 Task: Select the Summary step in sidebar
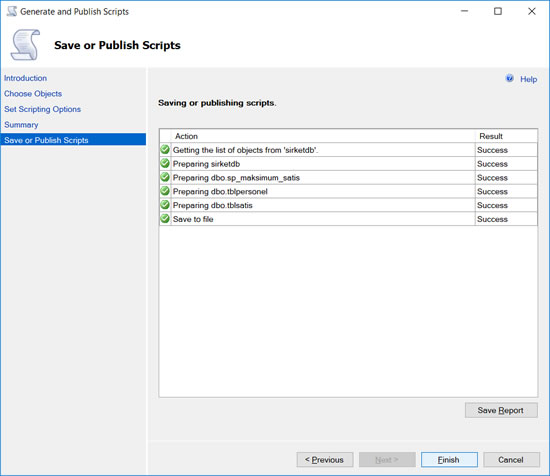click(21, 125)
